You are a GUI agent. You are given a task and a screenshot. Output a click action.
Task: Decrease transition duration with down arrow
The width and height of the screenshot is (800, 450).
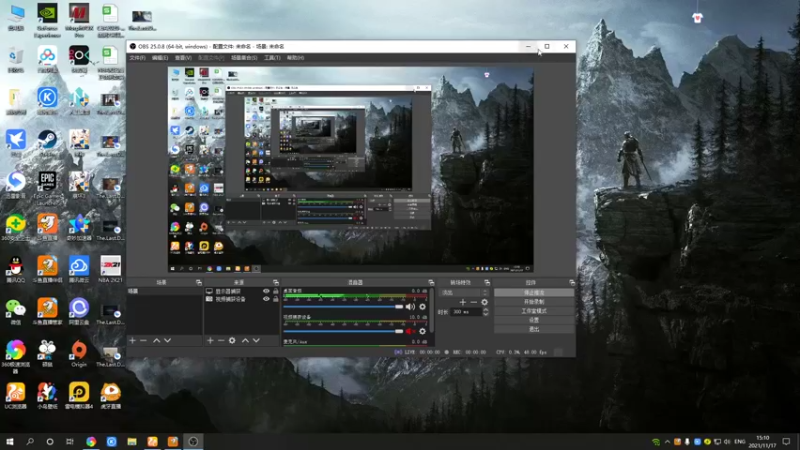(486, 314)
